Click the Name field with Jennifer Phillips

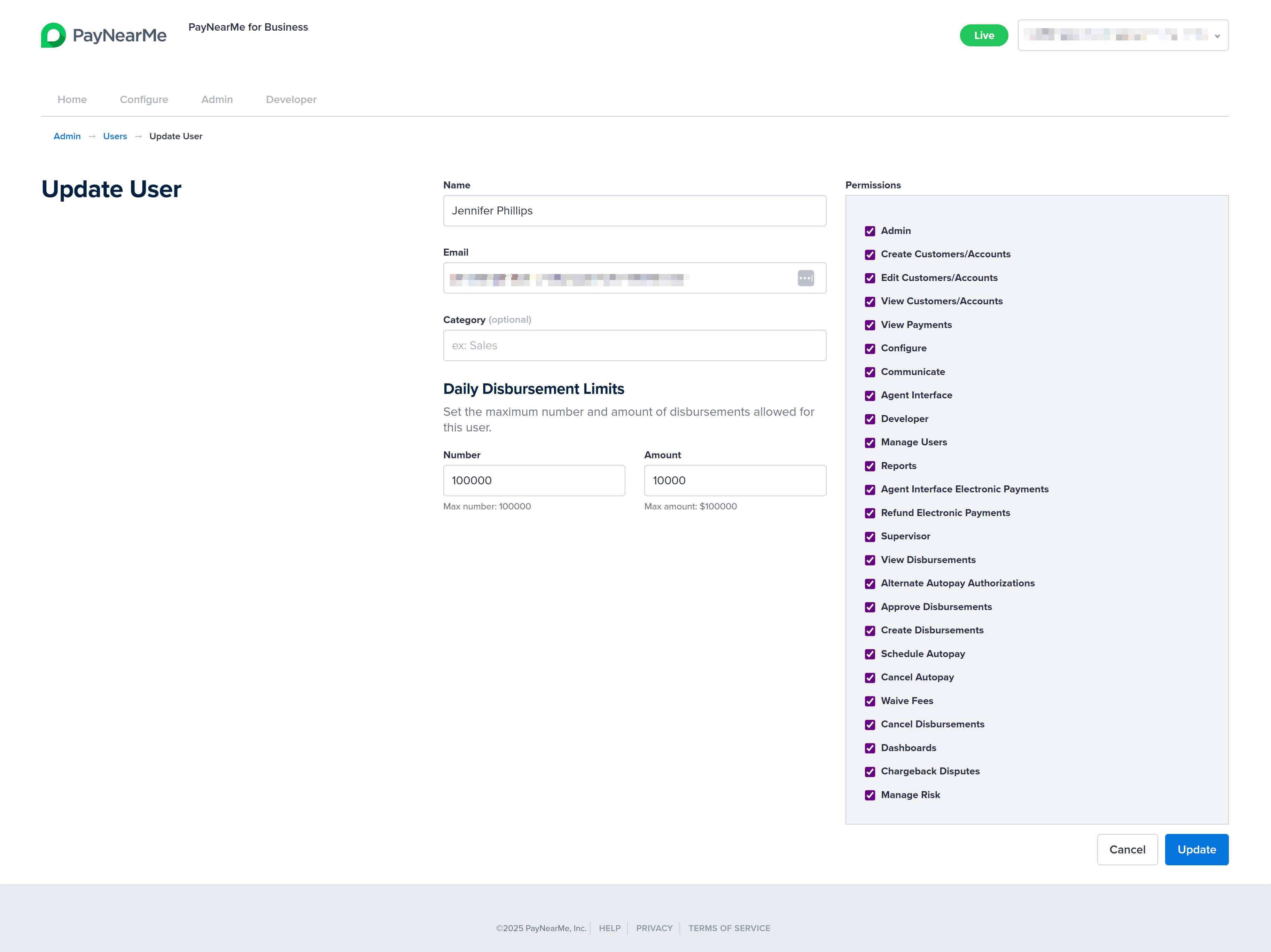coord(634,210)
